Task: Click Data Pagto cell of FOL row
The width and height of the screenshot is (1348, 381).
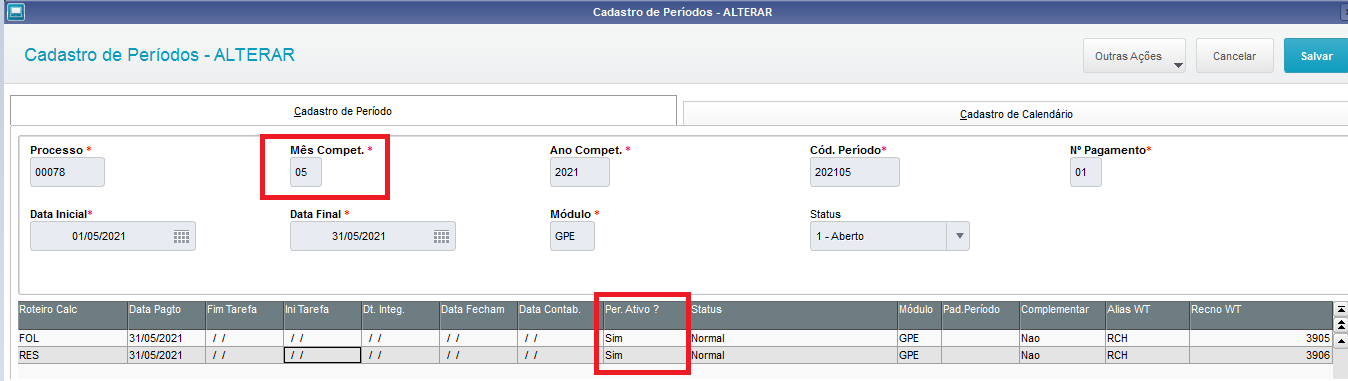Action: point(166,339)
